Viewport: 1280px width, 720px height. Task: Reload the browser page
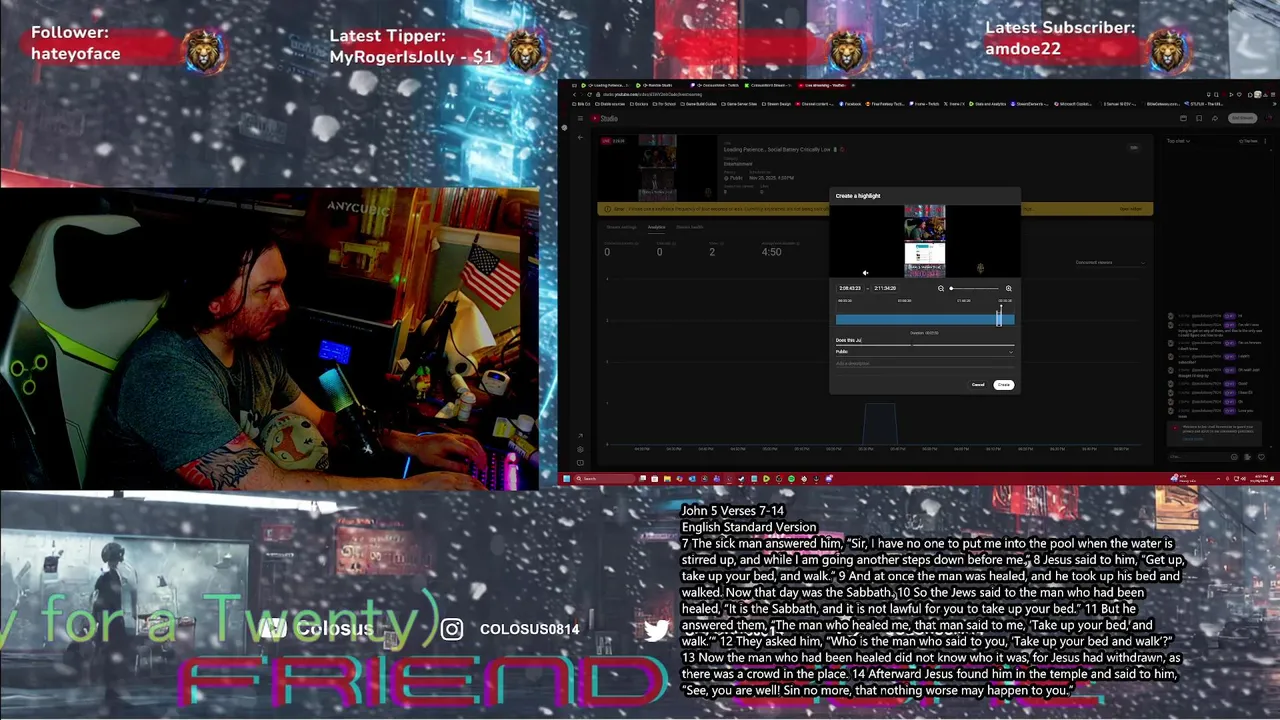[x=589, y=94]
